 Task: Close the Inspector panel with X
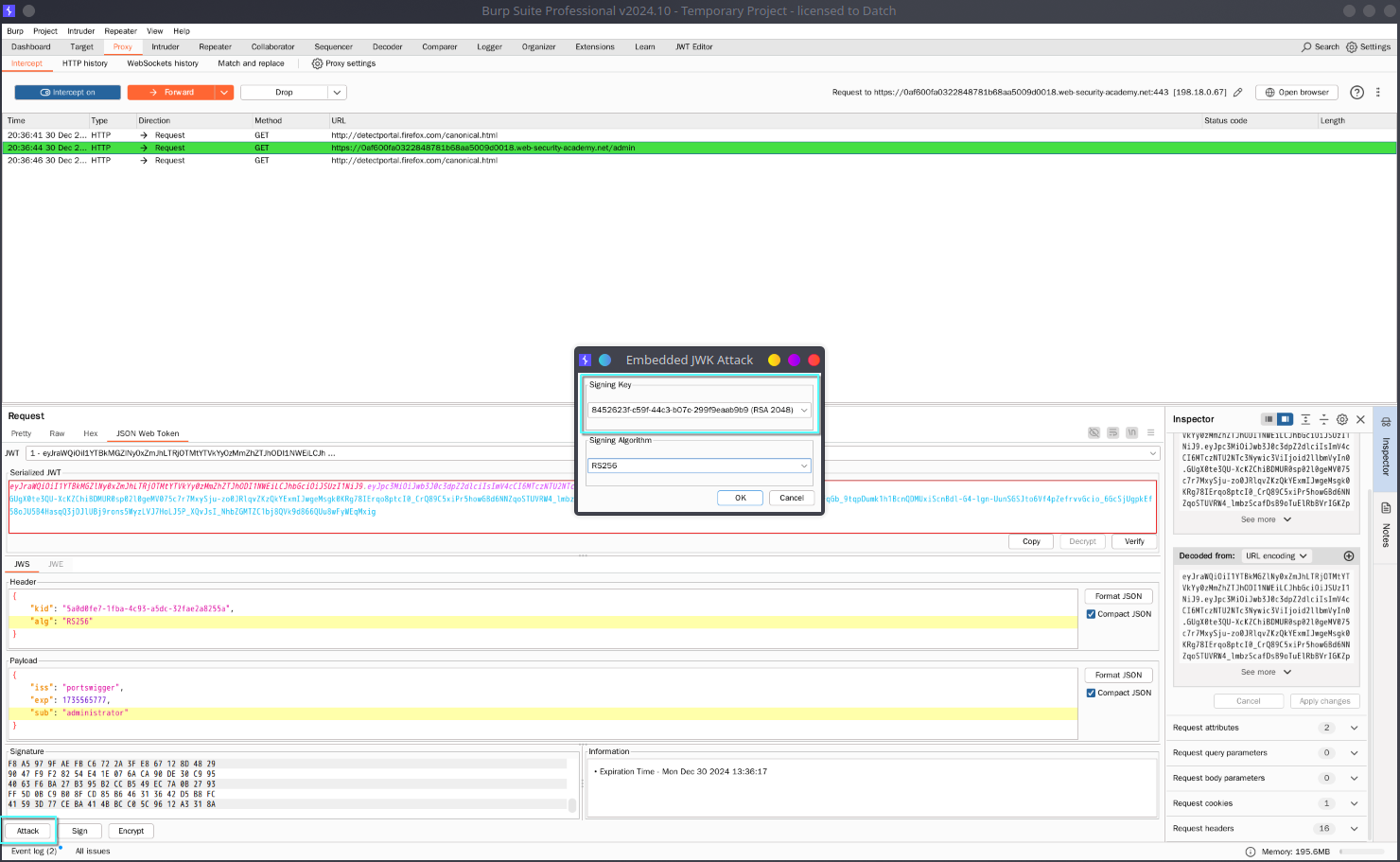pos(1360,419)
